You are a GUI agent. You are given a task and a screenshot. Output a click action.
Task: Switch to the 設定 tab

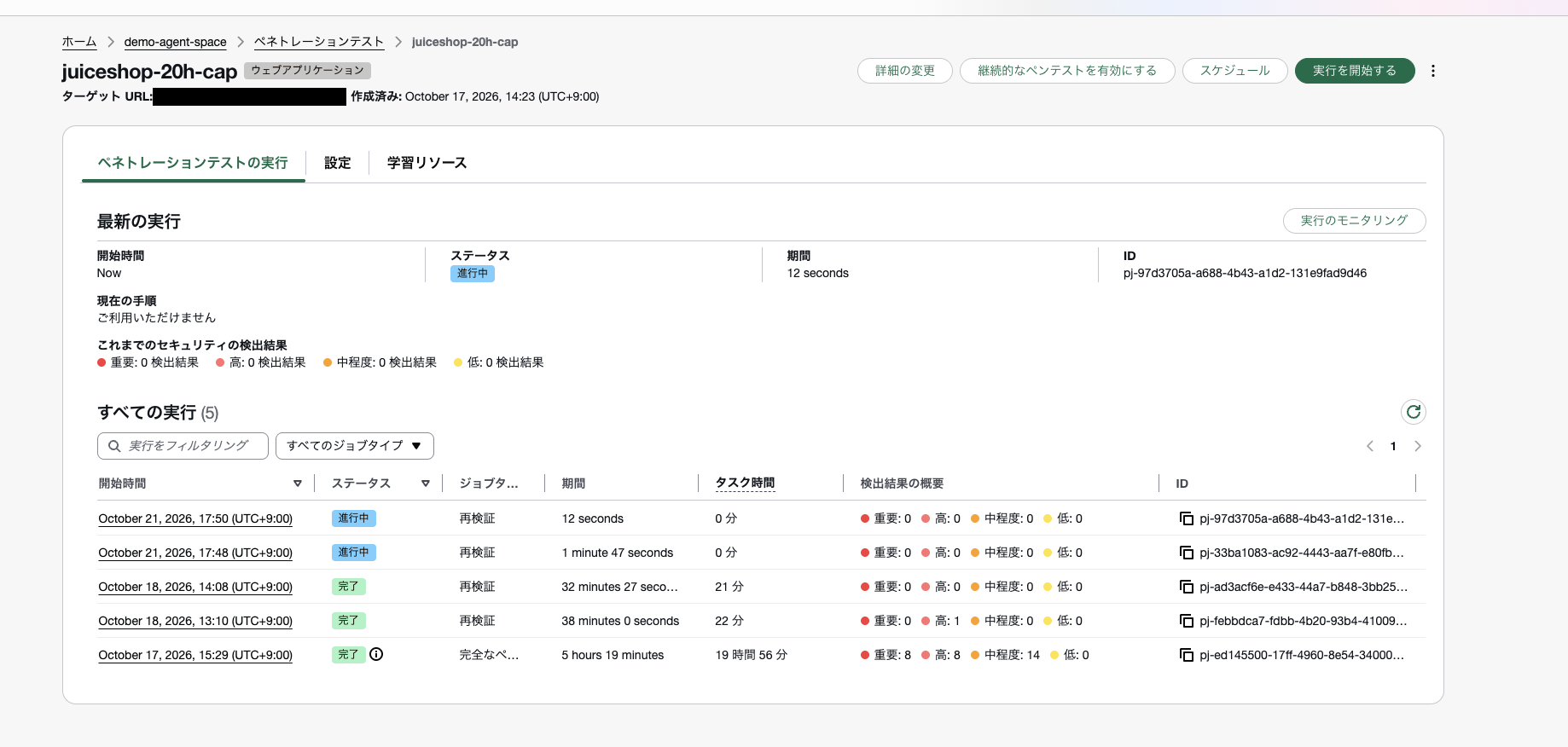click(x=337, y=163)
